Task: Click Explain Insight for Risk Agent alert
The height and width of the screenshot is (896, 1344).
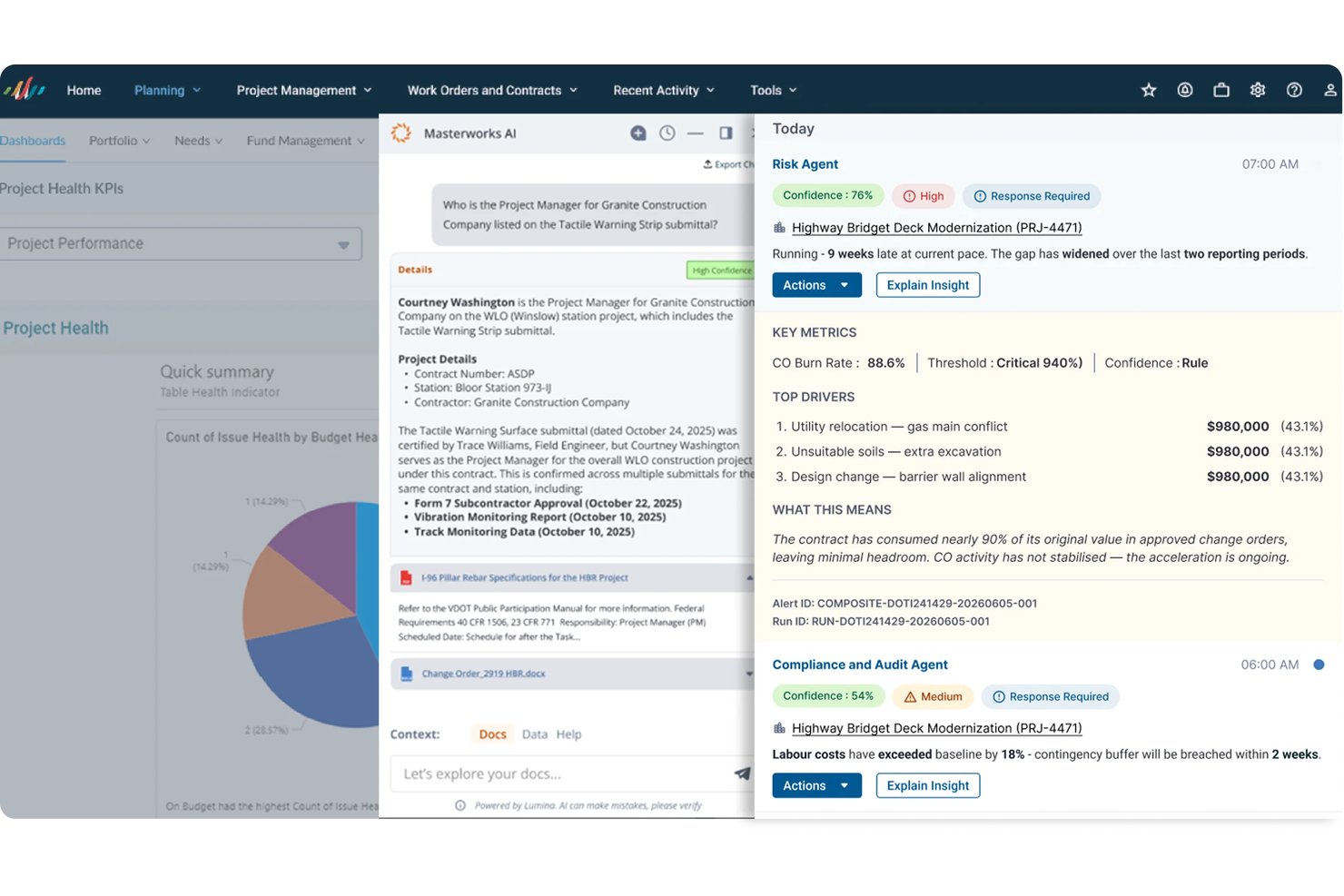Action: click(928, 285)
